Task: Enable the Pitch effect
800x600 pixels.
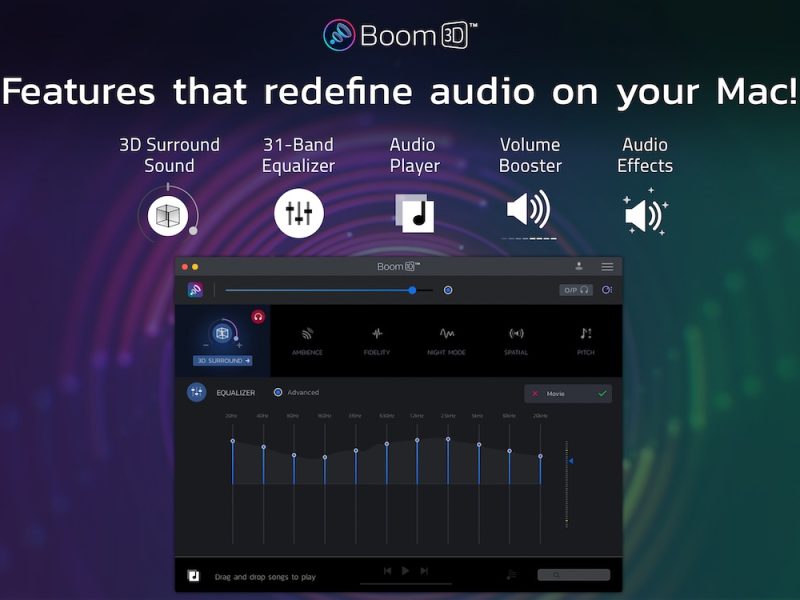Action: [x=586, y=340]
